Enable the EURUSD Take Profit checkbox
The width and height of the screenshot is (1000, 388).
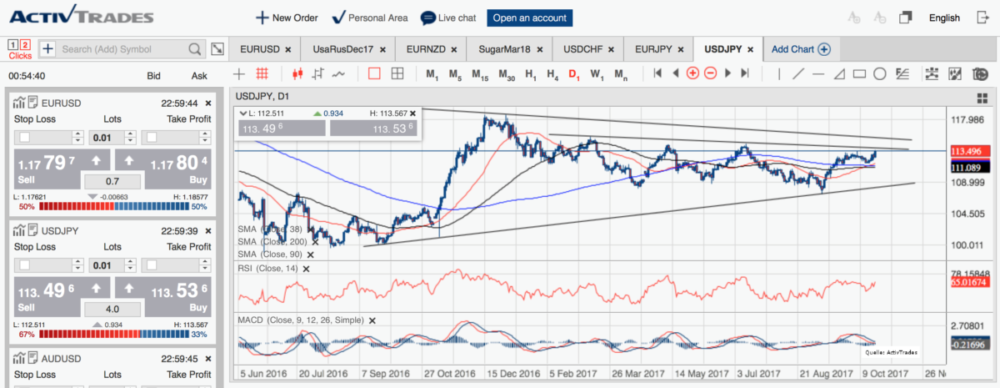click(x=152, y=137)
